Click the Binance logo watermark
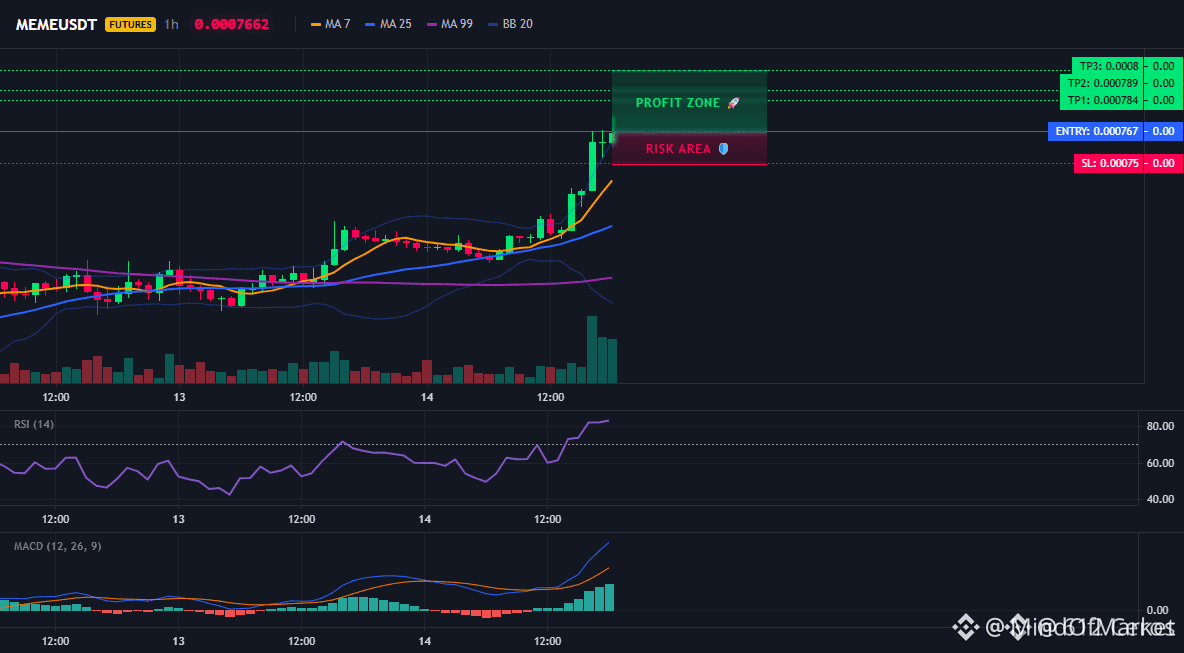The width and height of the screenshot is (1184, 653). coord(964,627)
